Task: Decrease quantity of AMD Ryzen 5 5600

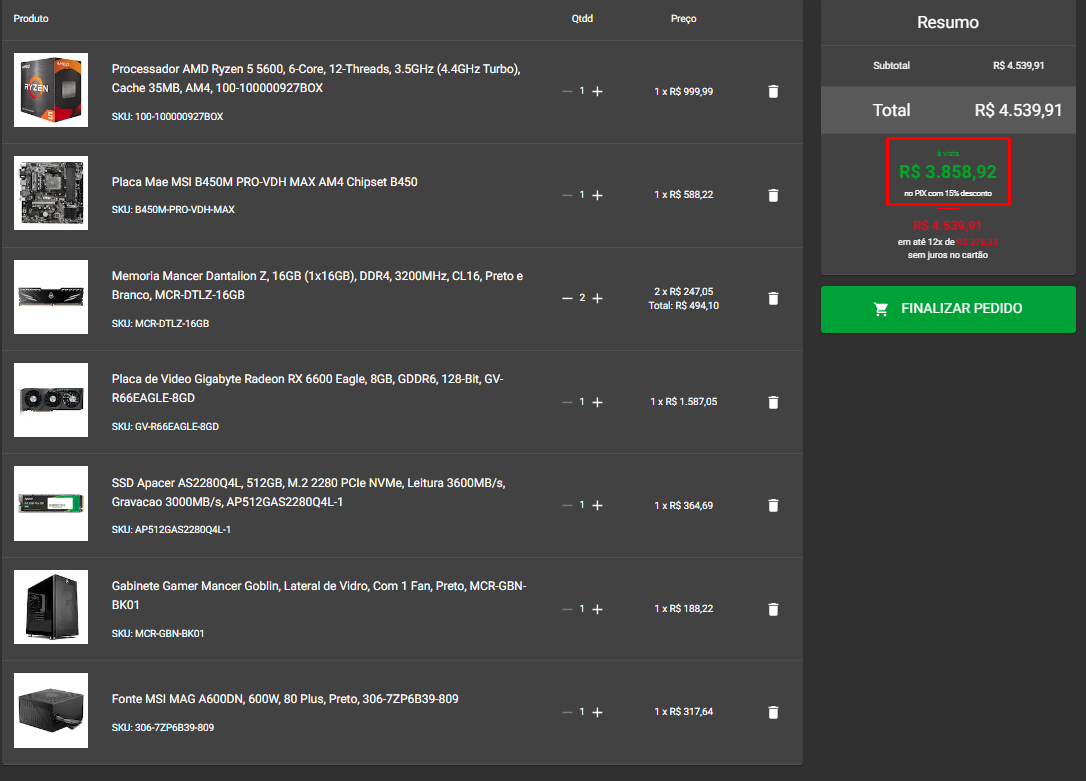Action: (x=567, y=91)
